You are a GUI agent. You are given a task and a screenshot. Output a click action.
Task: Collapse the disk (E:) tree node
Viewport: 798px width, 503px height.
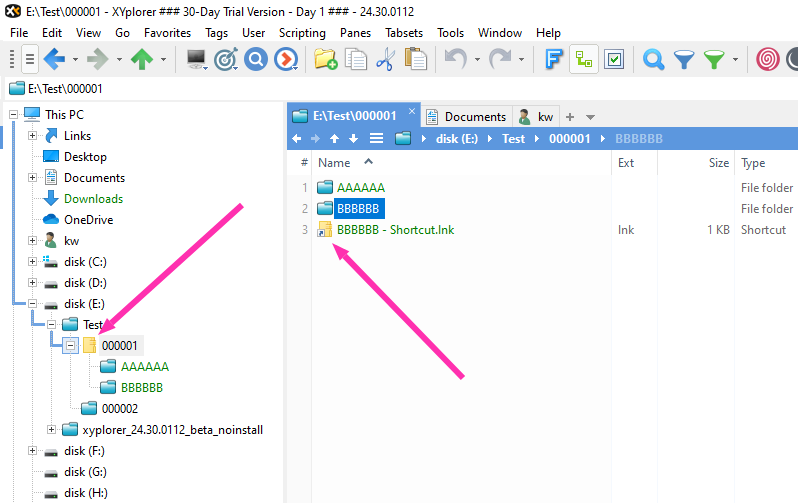pyautogui.click(x=33, y=304)
